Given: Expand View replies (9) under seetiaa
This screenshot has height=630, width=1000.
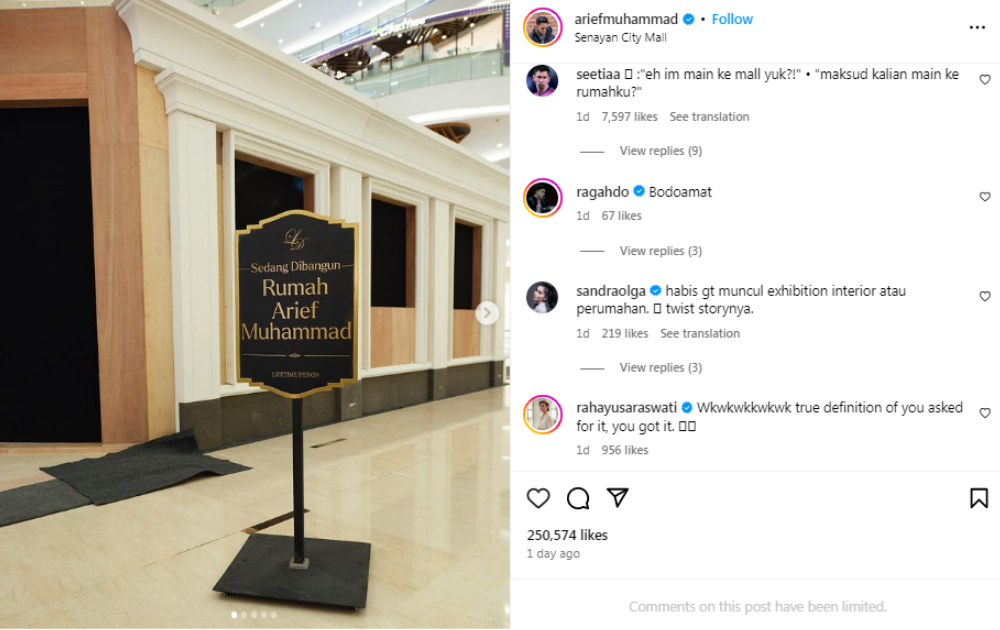Looking at the screenshot, I should pos(661,151).
